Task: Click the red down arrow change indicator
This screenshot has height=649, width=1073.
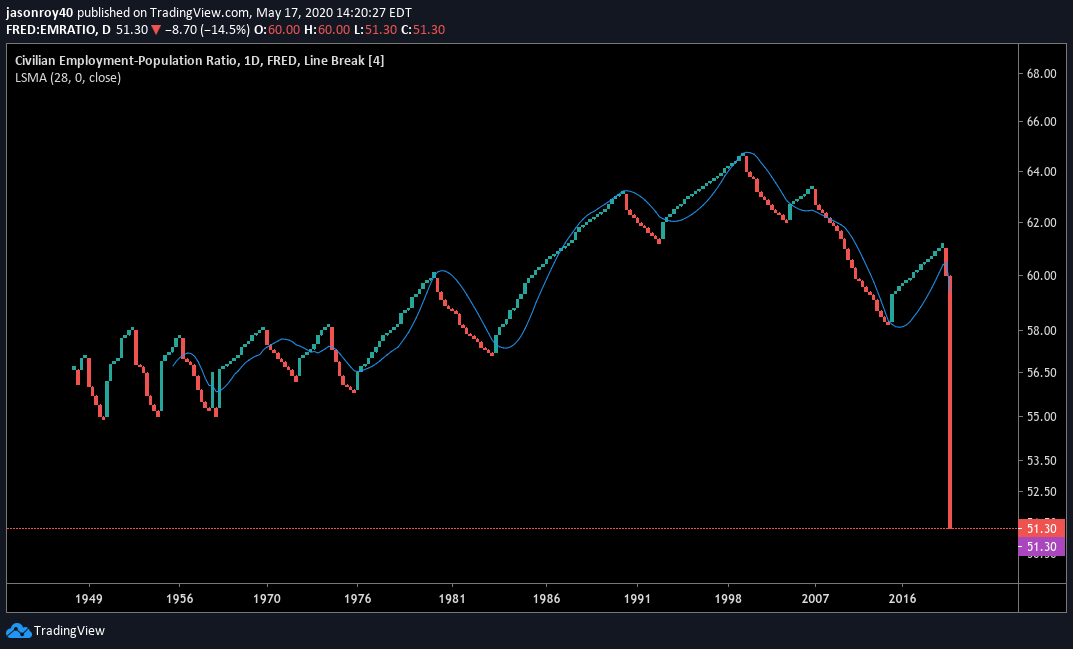Action: click(157, 29)
